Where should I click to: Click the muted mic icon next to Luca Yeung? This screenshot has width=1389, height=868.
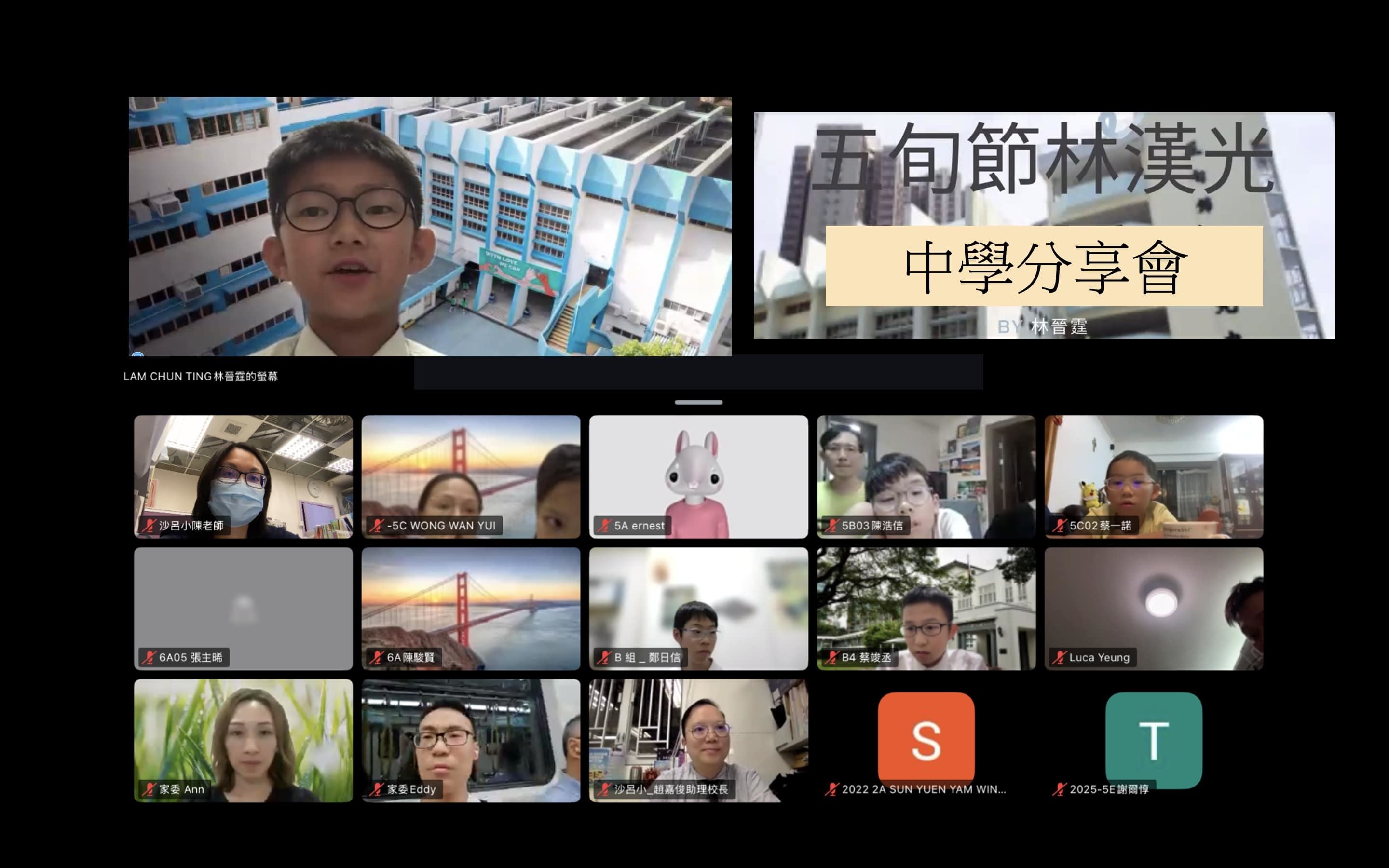(x=1059, y=657)
